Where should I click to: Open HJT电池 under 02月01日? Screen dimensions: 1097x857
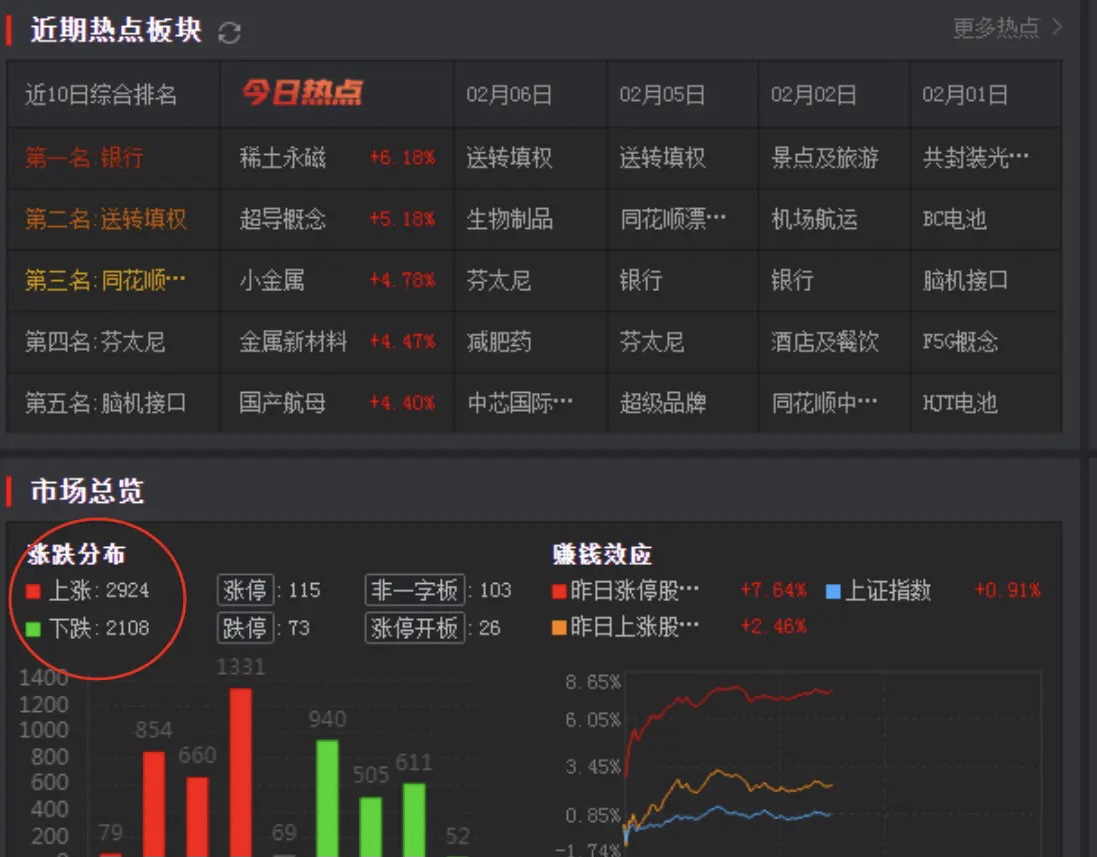tap(959, 404)
